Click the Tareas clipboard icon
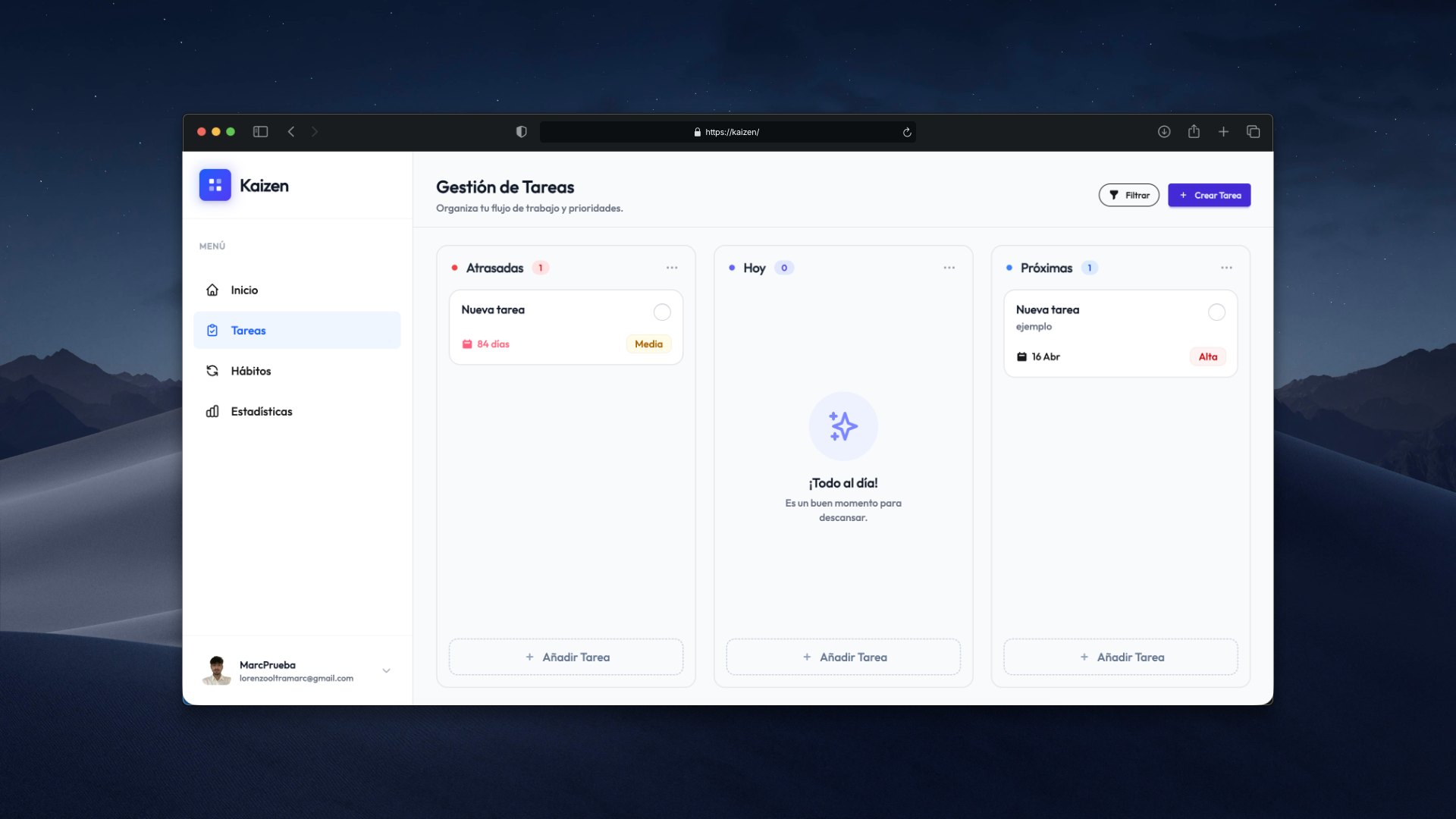This screenshot has width=1456, height=819. pos(212,331)
